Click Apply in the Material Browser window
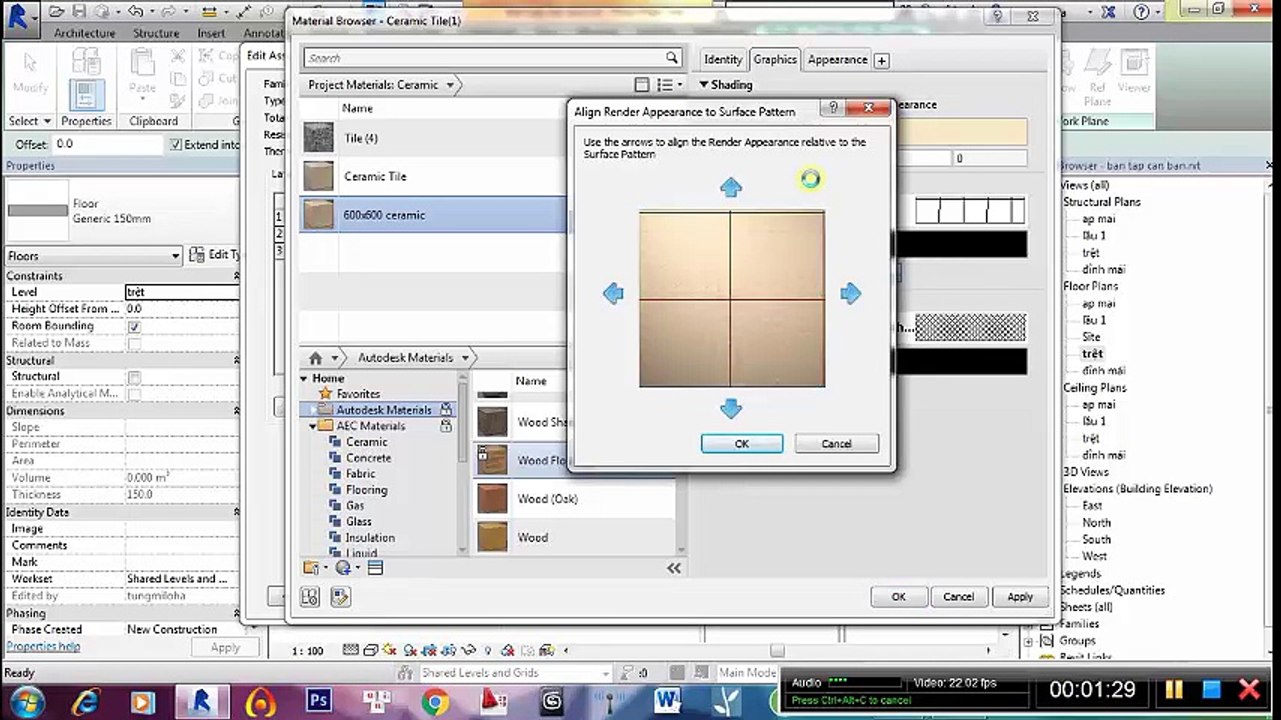 pos(1020,597)
